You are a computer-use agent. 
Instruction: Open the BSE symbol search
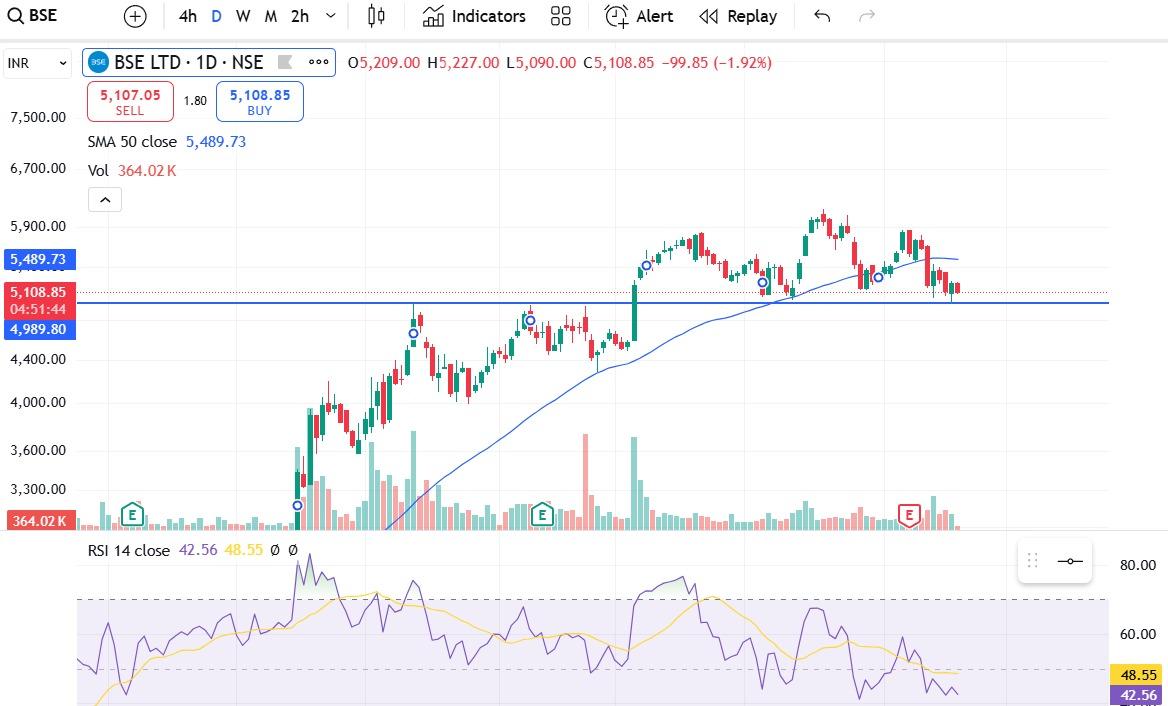coord(32,16)
